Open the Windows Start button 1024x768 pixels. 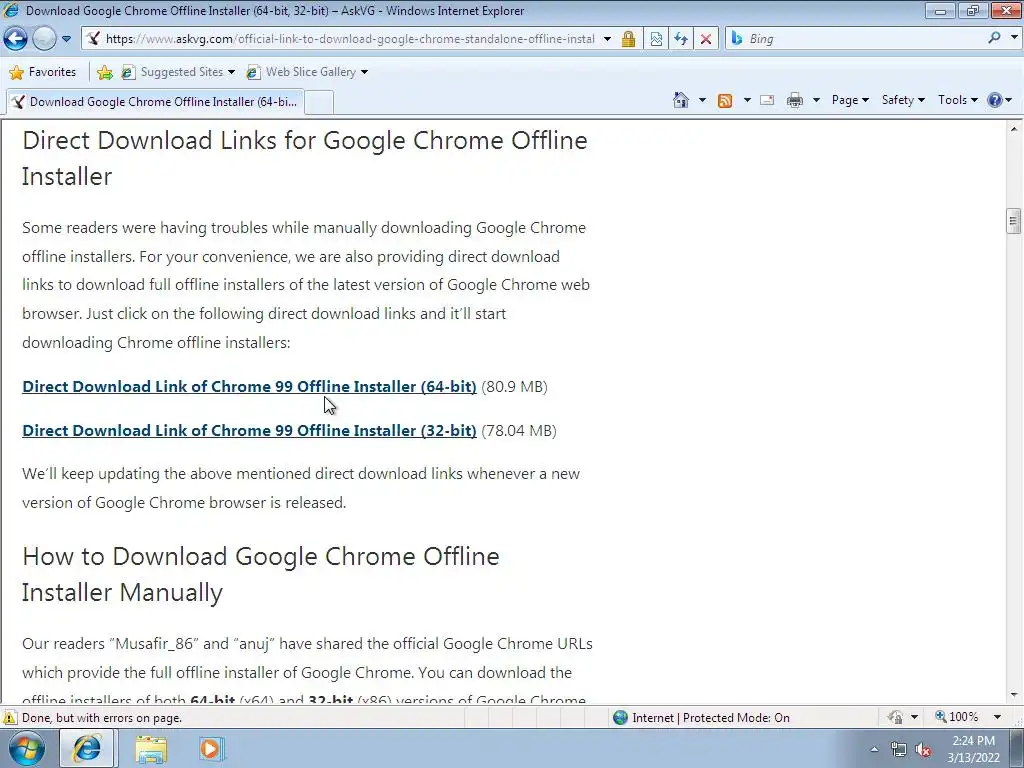pyautogui.click(x=27, y=749)
